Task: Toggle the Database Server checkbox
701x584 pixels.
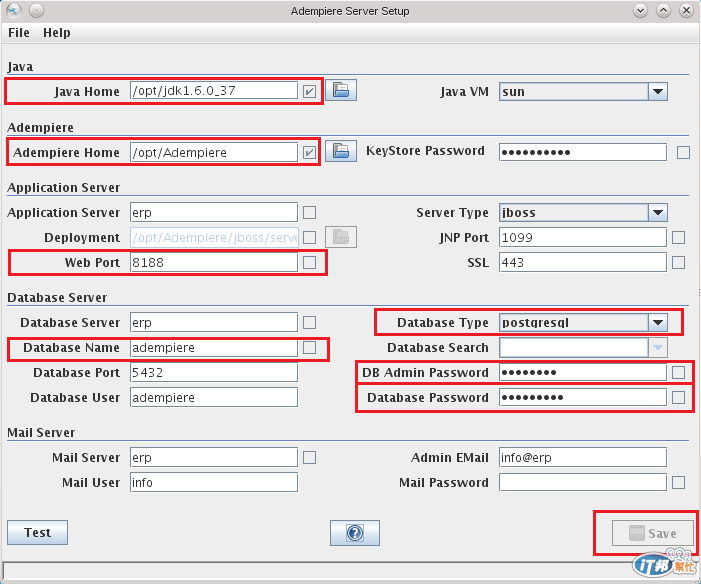Action: [309, 322]
